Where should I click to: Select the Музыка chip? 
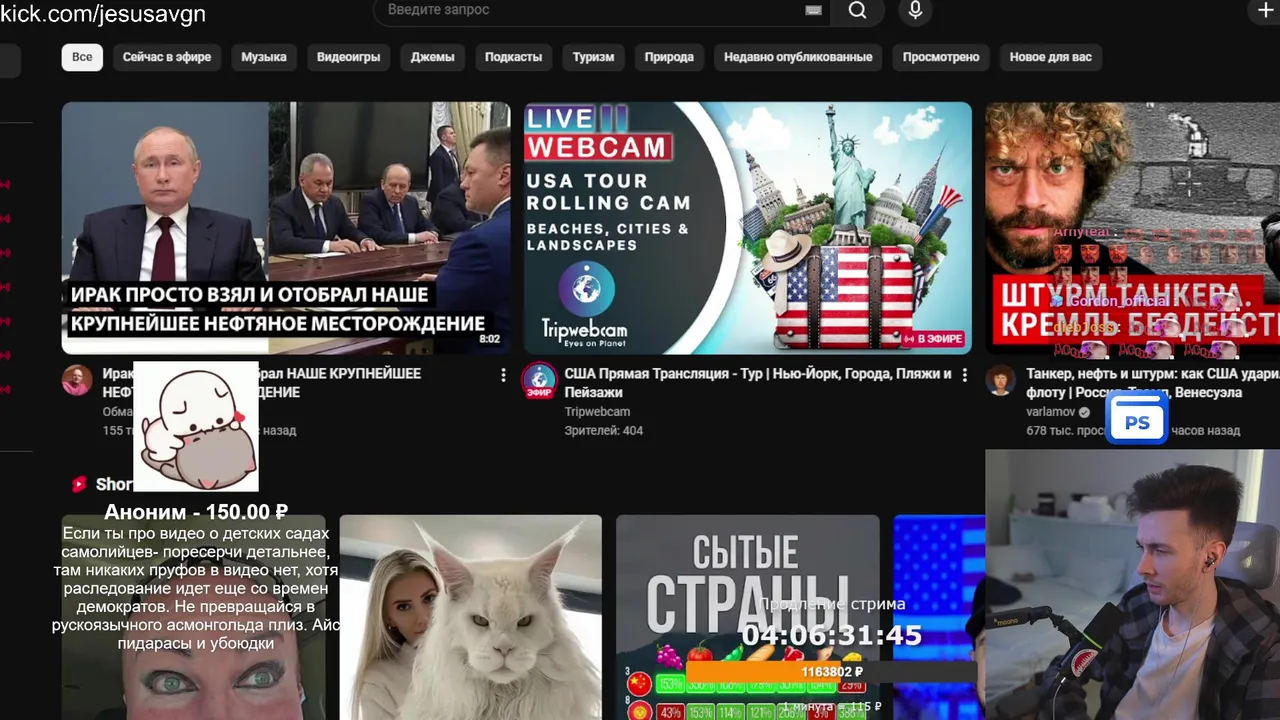point(264,57)
